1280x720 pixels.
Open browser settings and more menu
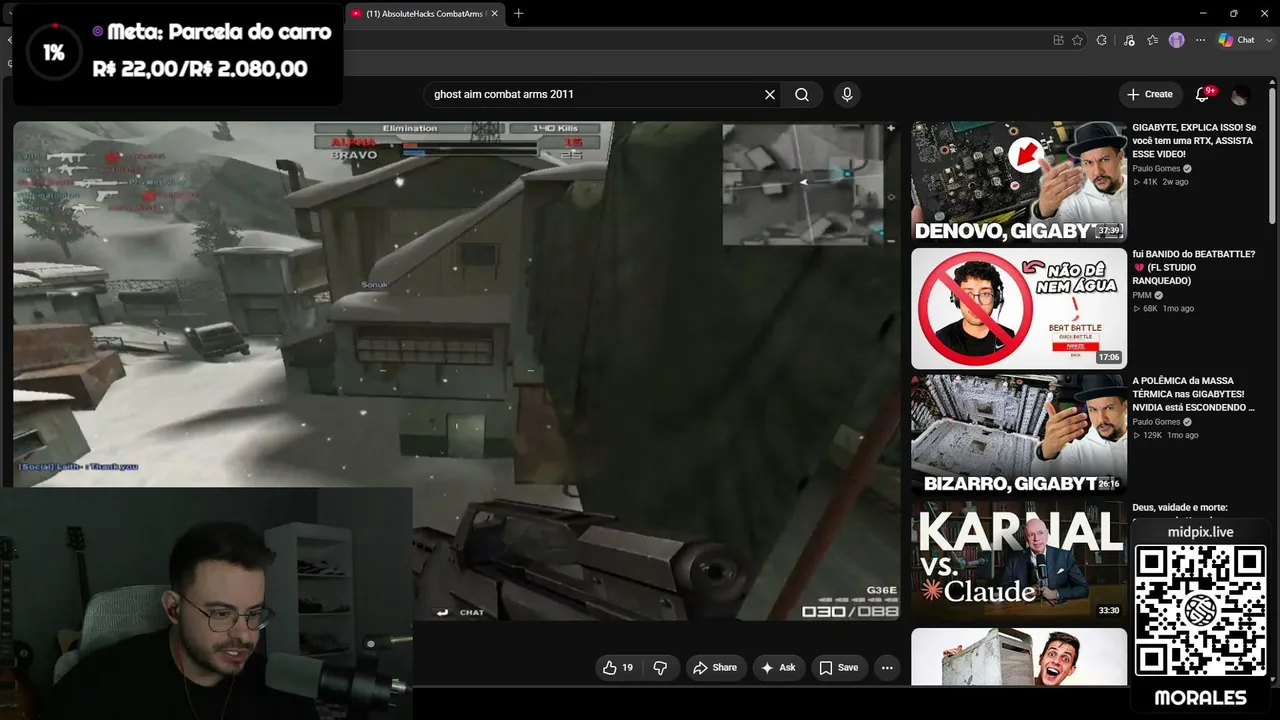point(1200,40)
